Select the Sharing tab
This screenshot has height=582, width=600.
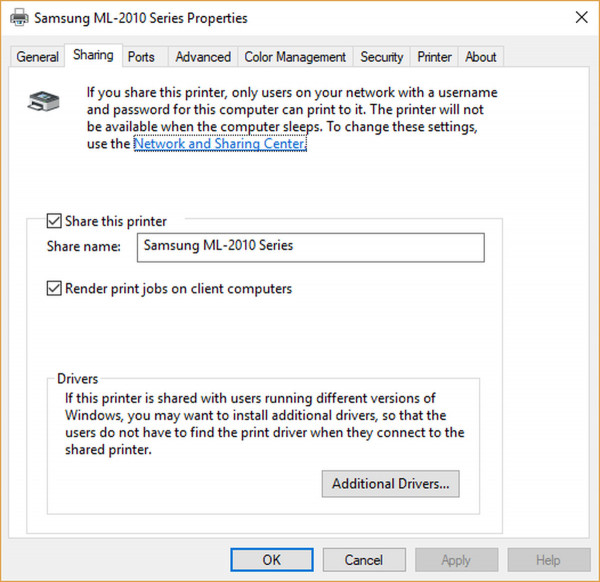(93, 55)
